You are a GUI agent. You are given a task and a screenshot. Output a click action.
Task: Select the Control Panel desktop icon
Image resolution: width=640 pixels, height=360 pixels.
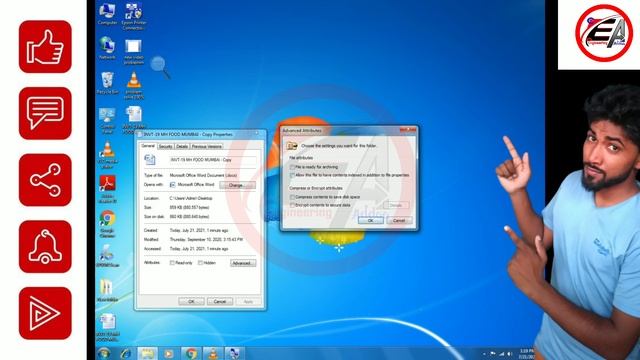(x=107, y=121)
